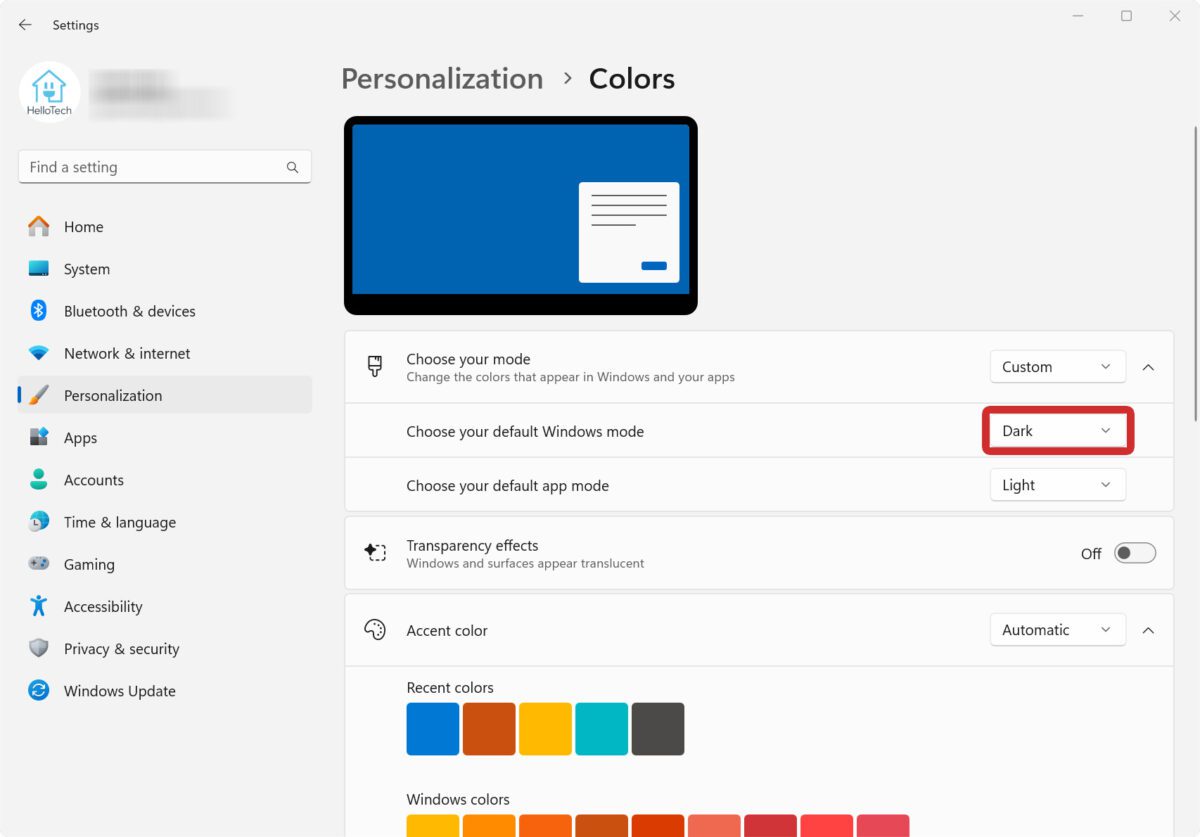Click the back arrow in title bar
The width and height of the screenshot is (1200, 837).
tap(25, 25)
